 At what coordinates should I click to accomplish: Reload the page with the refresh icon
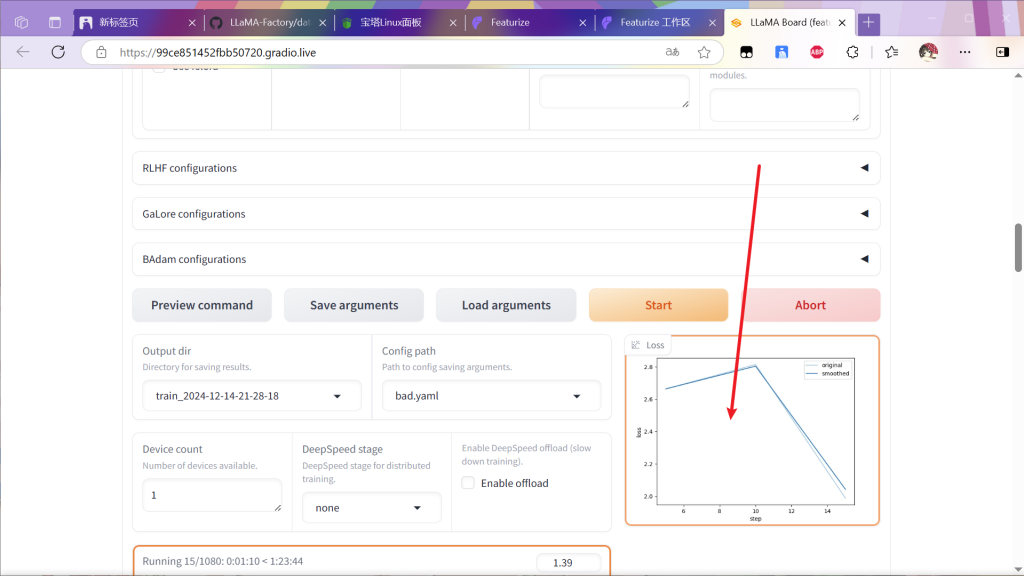click(58, 52)
